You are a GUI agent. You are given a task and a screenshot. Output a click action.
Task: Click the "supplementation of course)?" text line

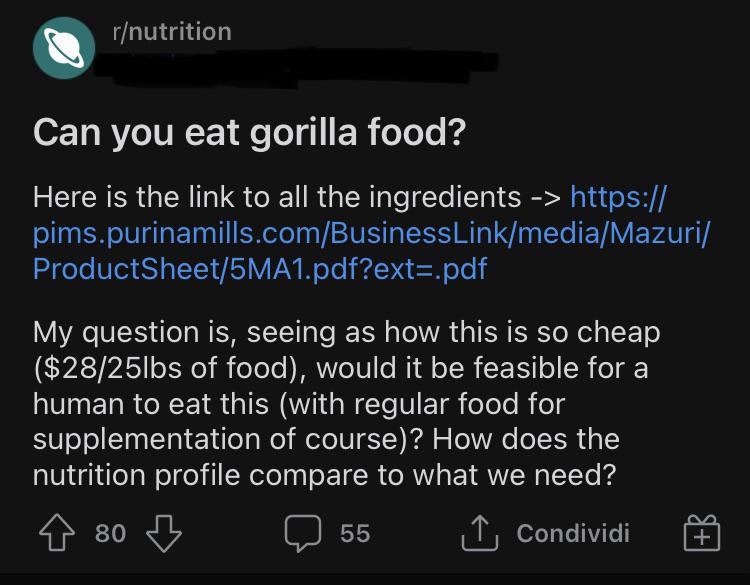[x=228, y=440]
